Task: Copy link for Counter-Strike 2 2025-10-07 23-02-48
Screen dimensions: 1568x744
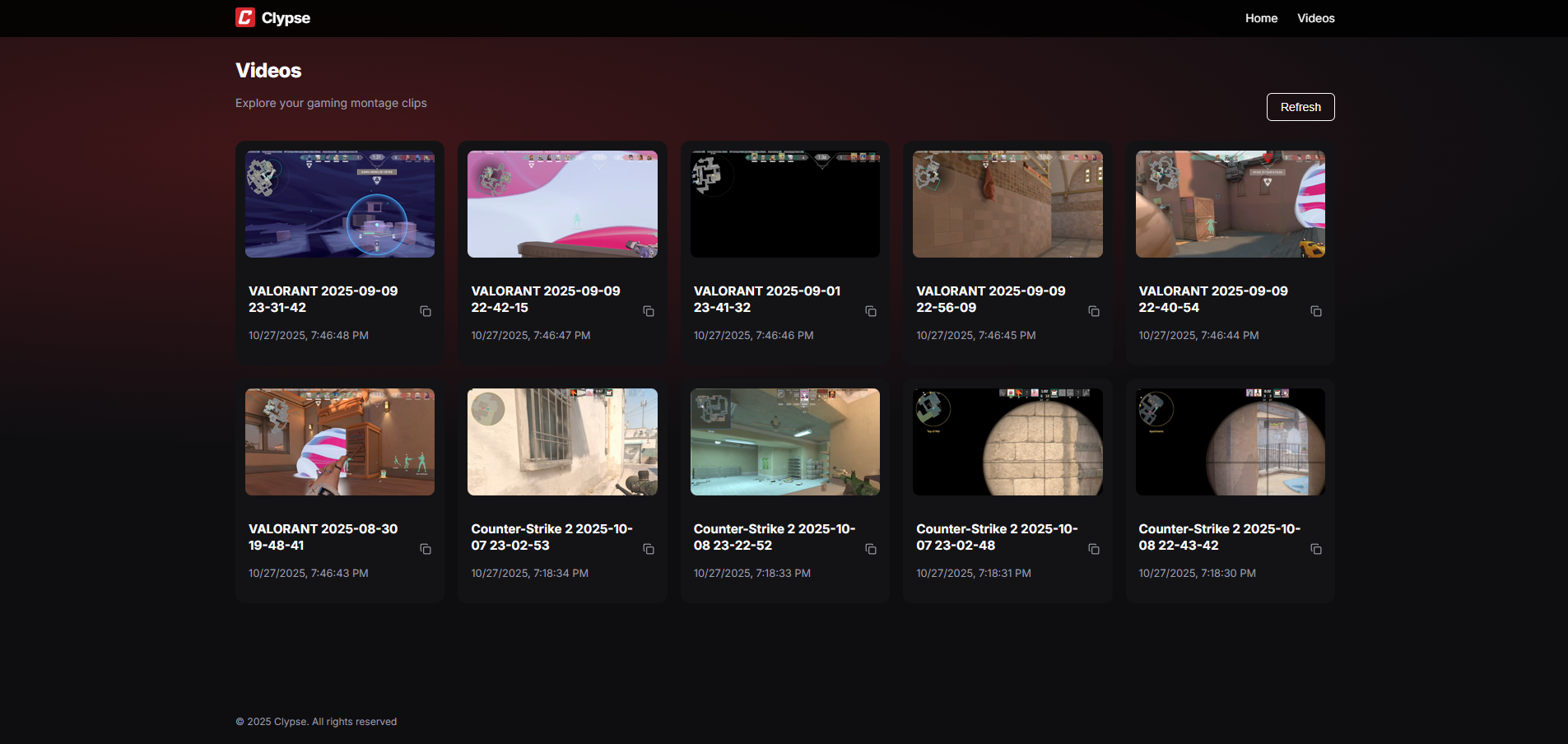Action: pyautogui.click(x=1094, y=549)
